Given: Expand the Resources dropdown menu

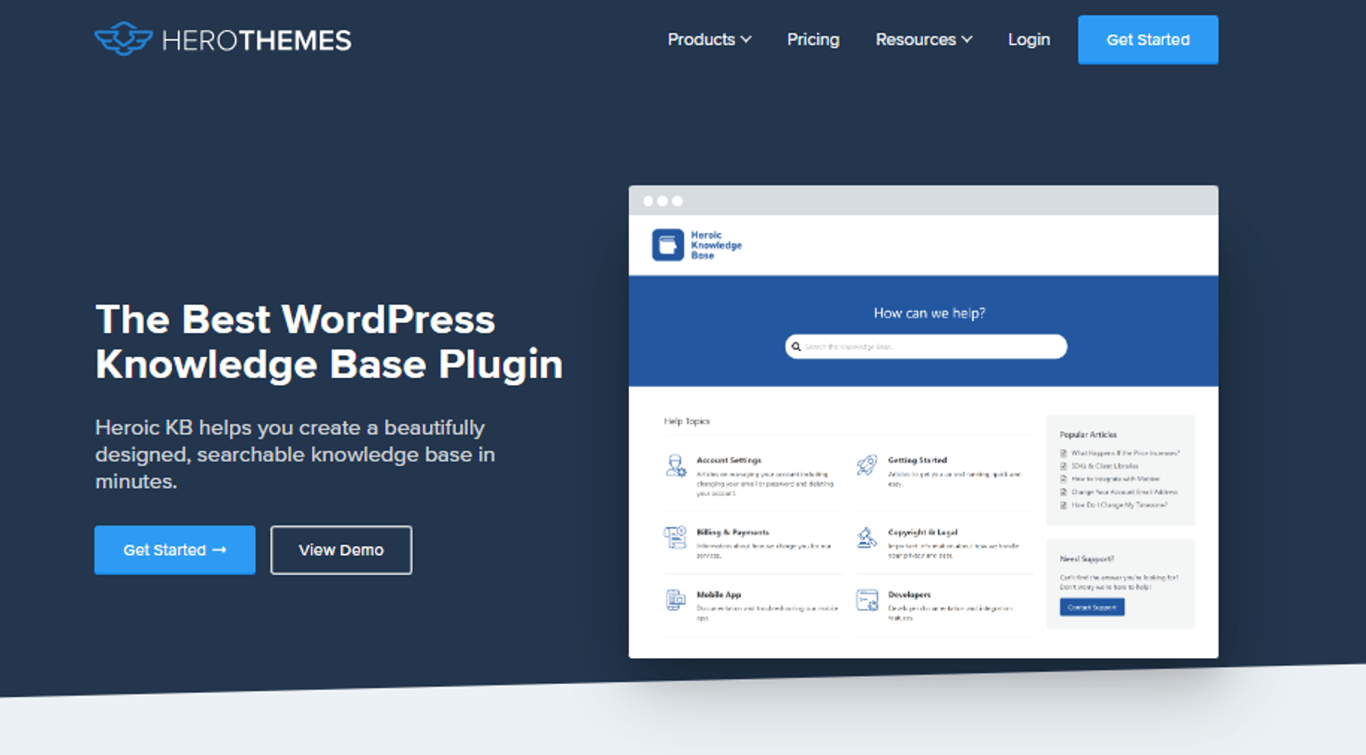Looking at the screenshot, I should click(924, 40).
